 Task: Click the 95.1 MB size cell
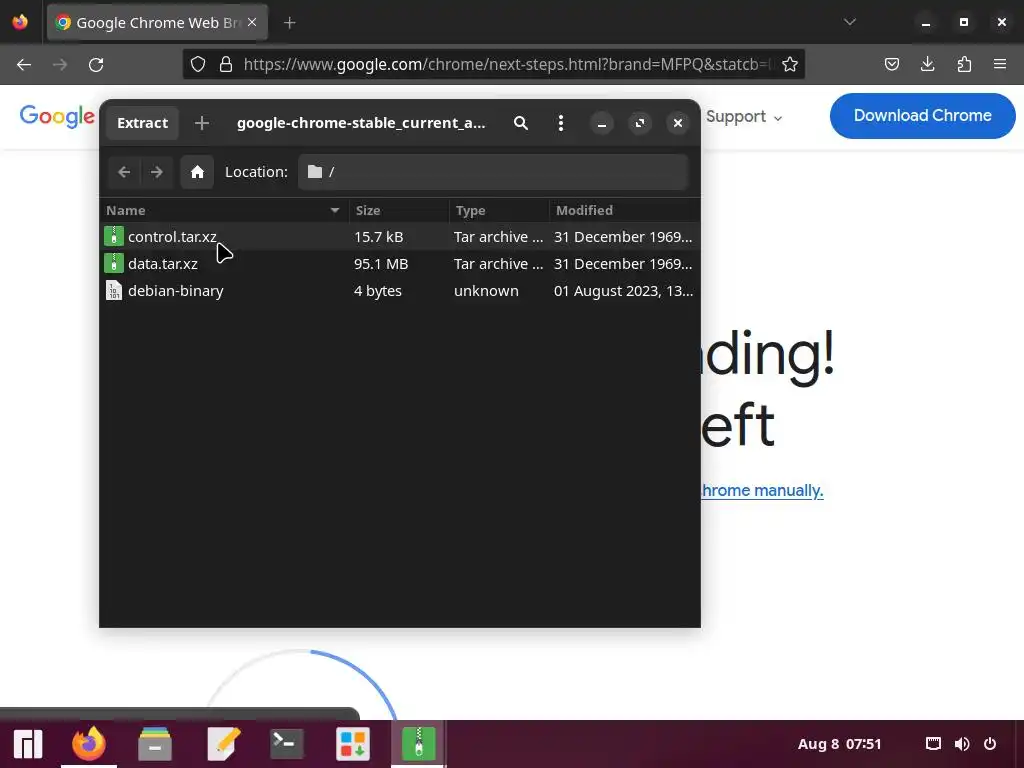381,264
